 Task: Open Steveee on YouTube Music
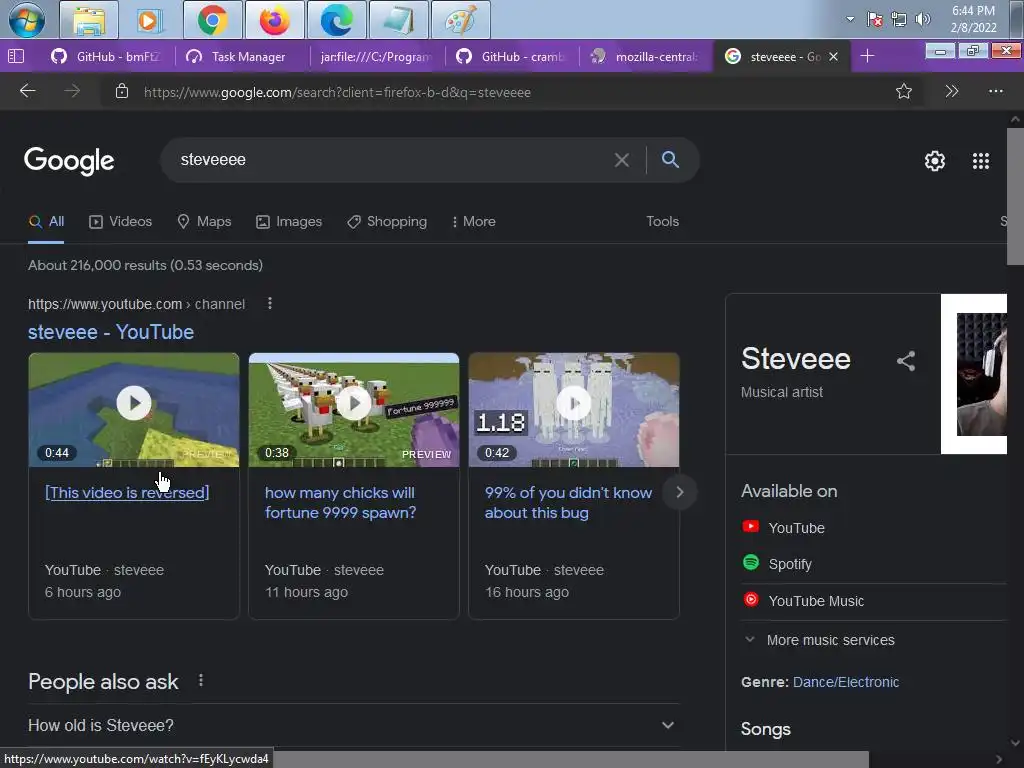[803, 601]
